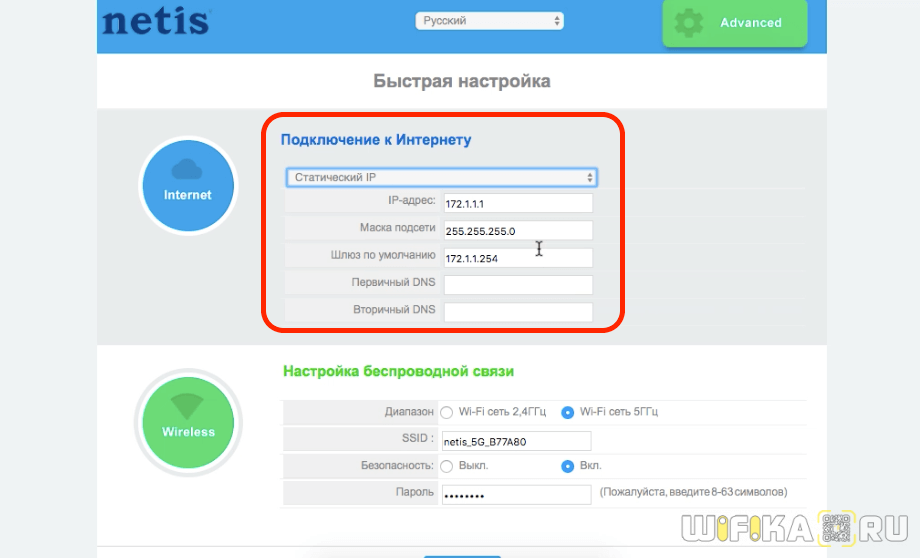This screenshot has width=920, height=558.
Task: Click the IP-адрес field showing 172.1.1.1
Action: (517, 203)
